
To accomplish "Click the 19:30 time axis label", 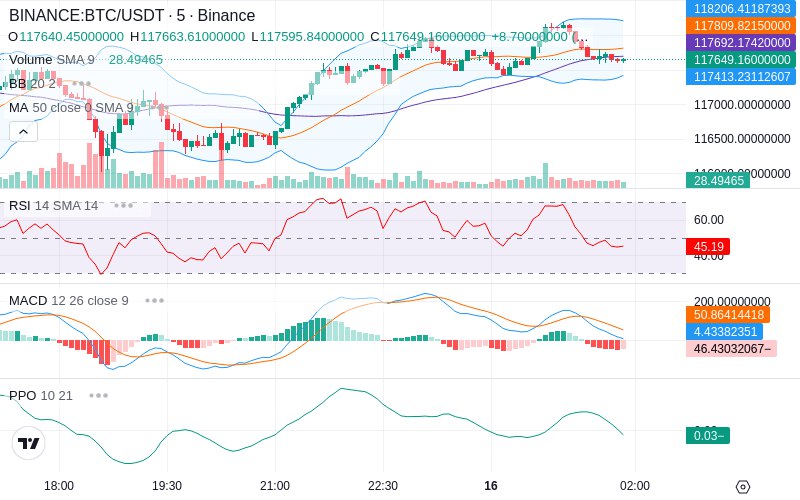I will click(167, 485).
